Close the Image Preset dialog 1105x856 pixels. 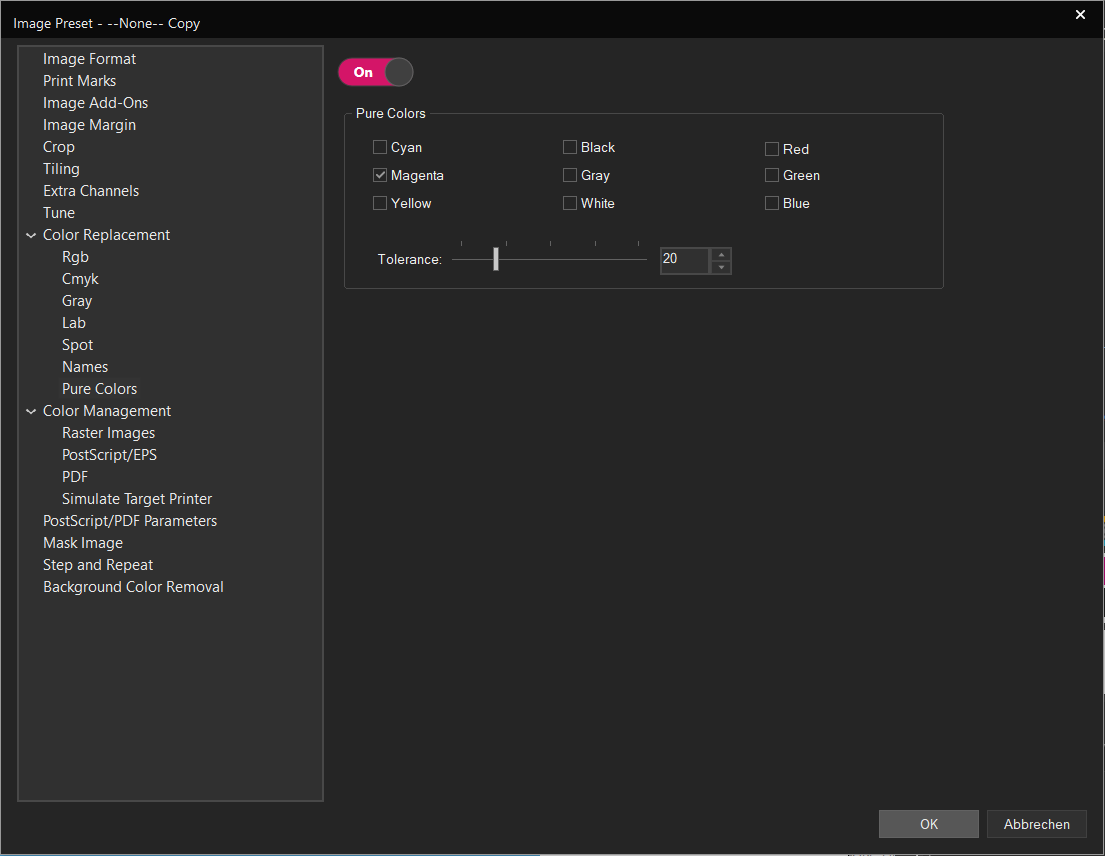click(1080, 15)
